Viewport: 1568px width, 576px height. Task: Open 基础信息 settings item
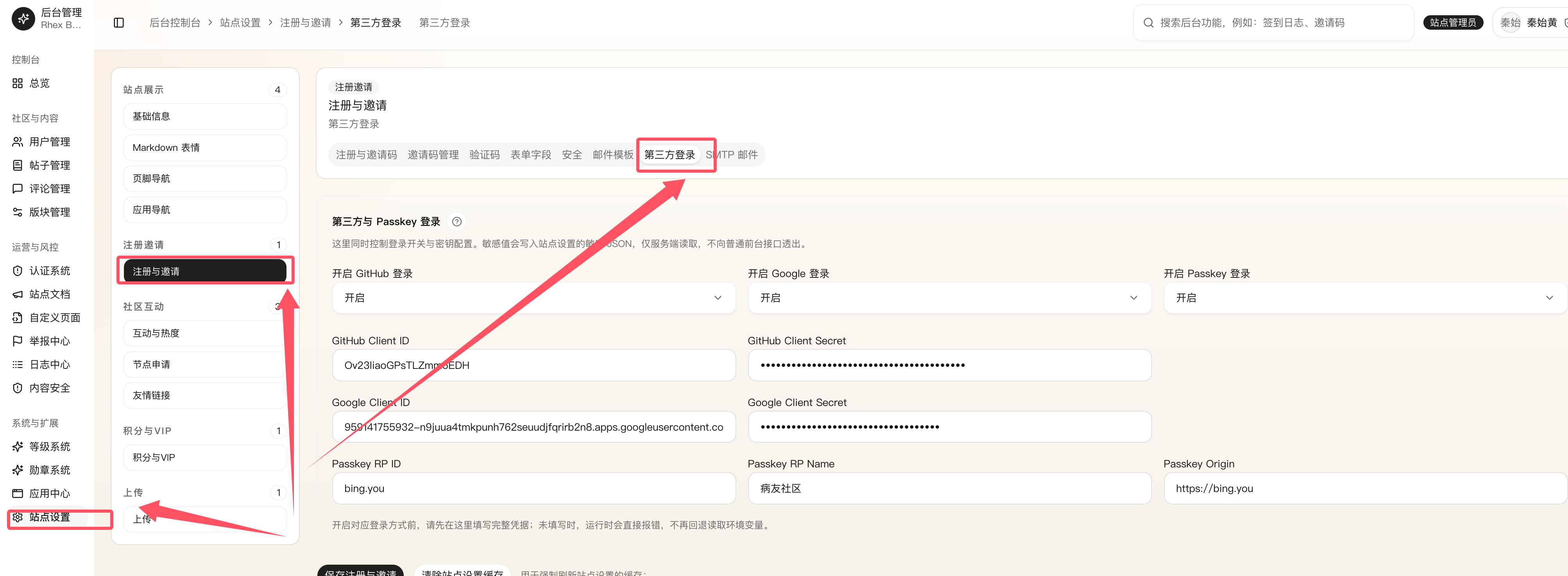(204, 116)
